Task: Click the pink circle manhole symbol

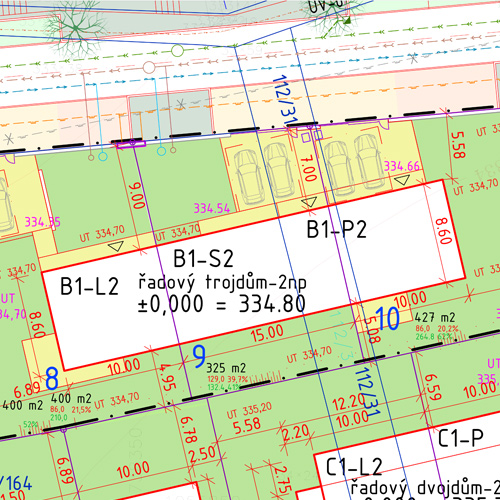Action: (x=149, y=68)
